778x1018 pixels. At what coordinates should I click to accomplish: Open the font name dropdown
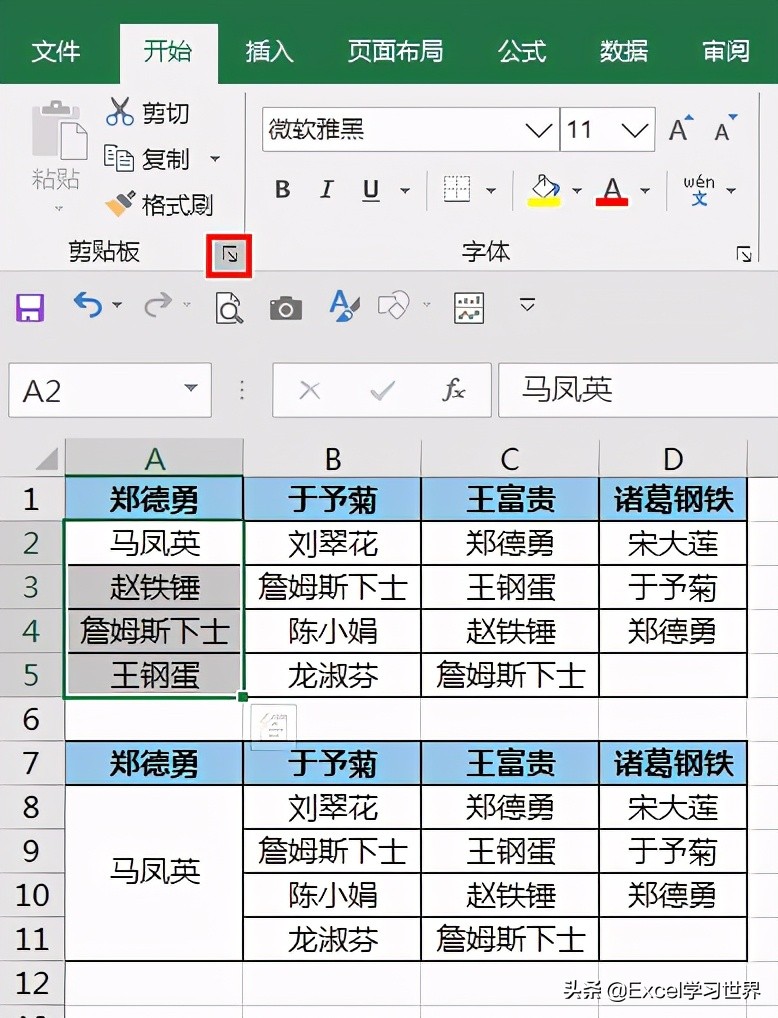(x=539, y=130)
